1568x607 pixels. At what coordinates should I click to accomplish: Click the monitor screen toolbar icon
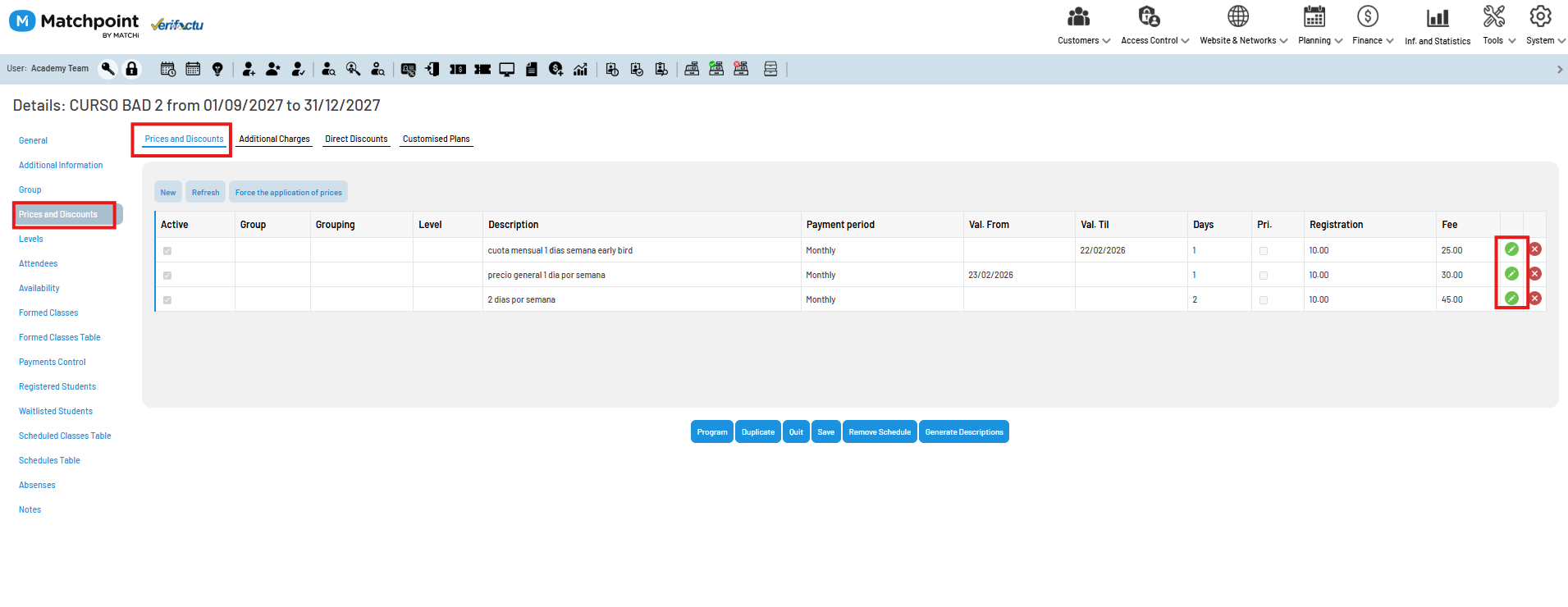coord(507,69)
